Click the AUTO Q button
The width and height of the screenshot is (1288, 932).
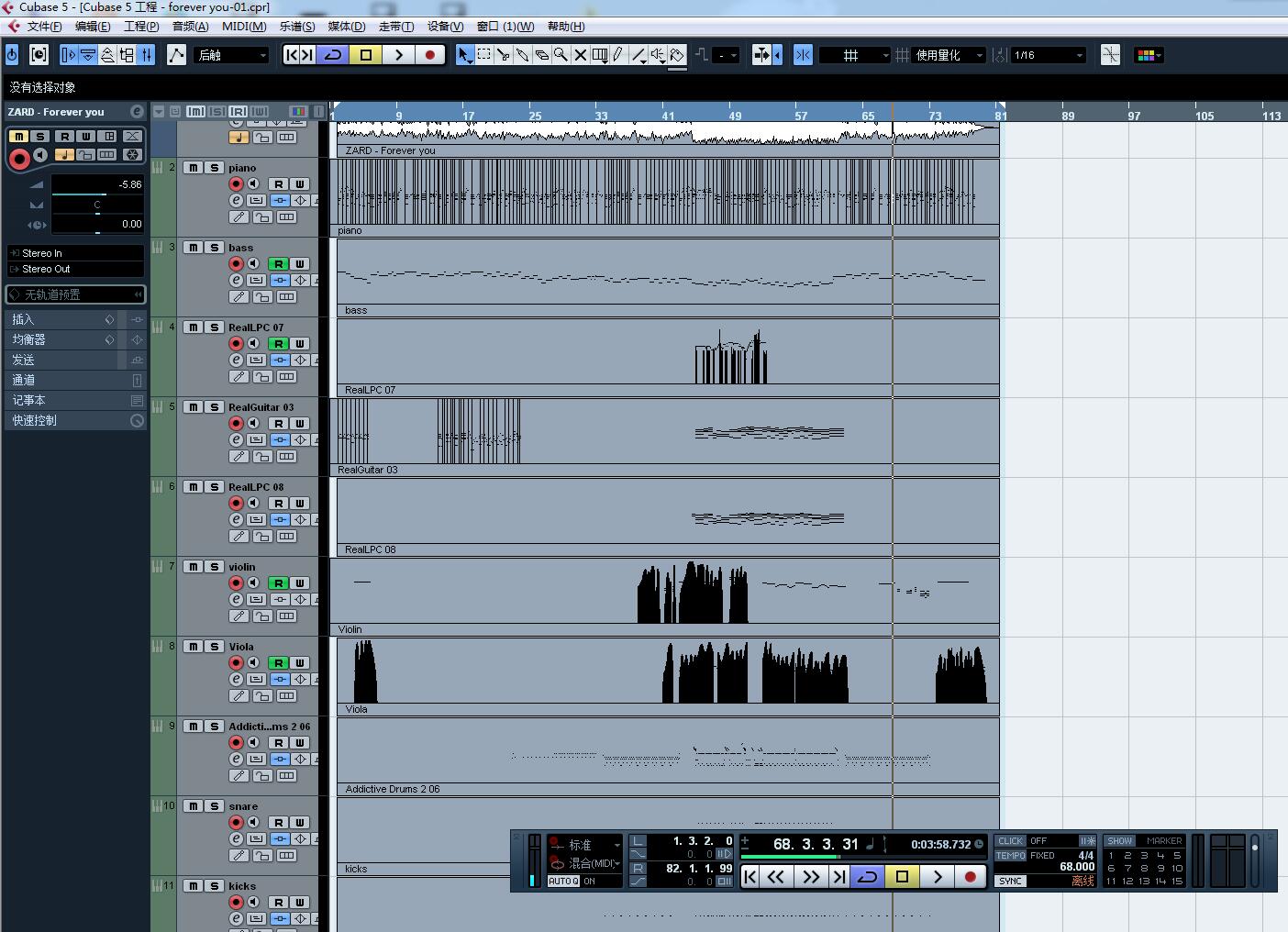coord(564,882)
